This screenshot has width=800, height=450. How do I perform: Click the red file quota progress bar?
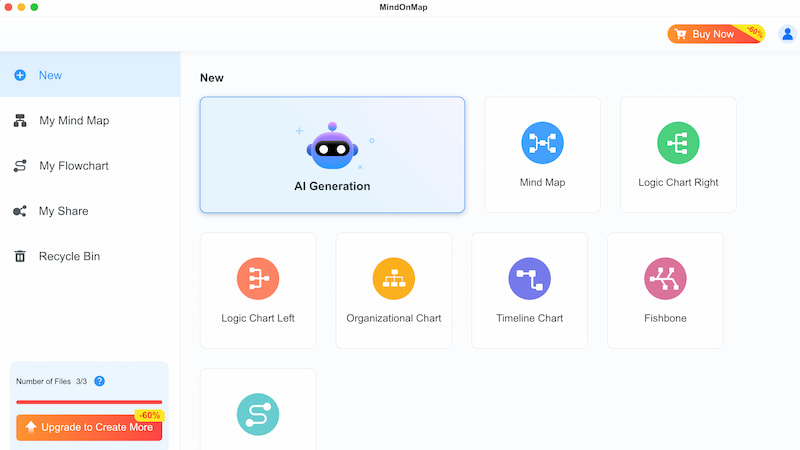89,402
